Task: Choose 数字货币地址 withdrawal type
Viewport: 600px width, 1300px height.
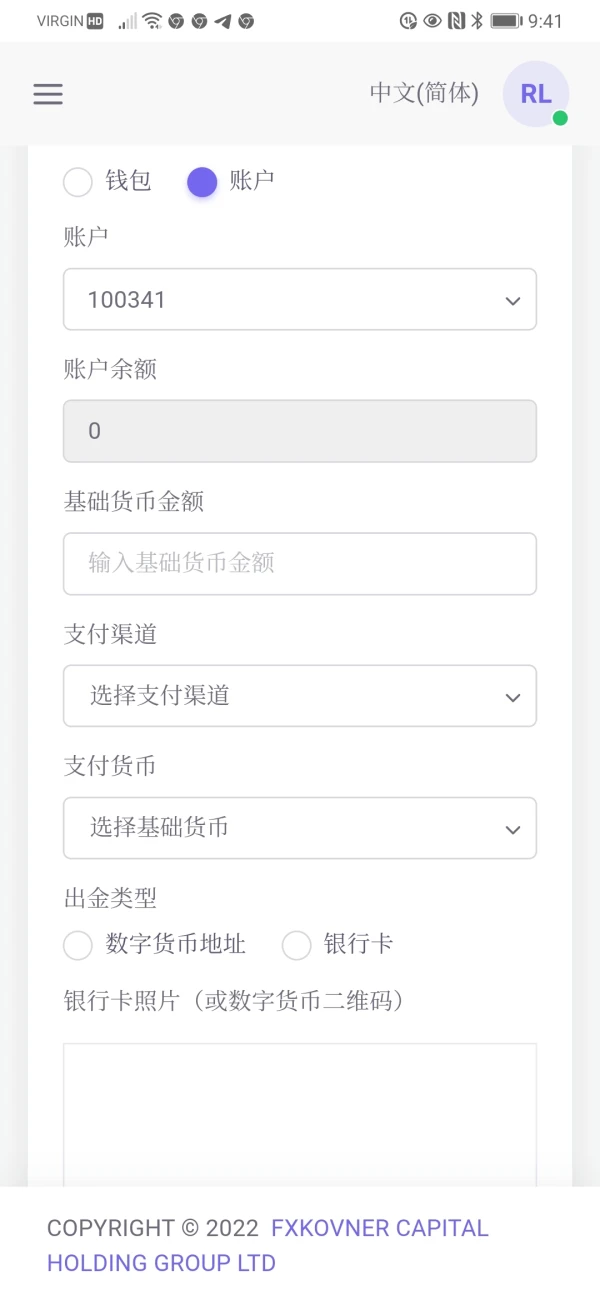Action: [x=78, y=945]
